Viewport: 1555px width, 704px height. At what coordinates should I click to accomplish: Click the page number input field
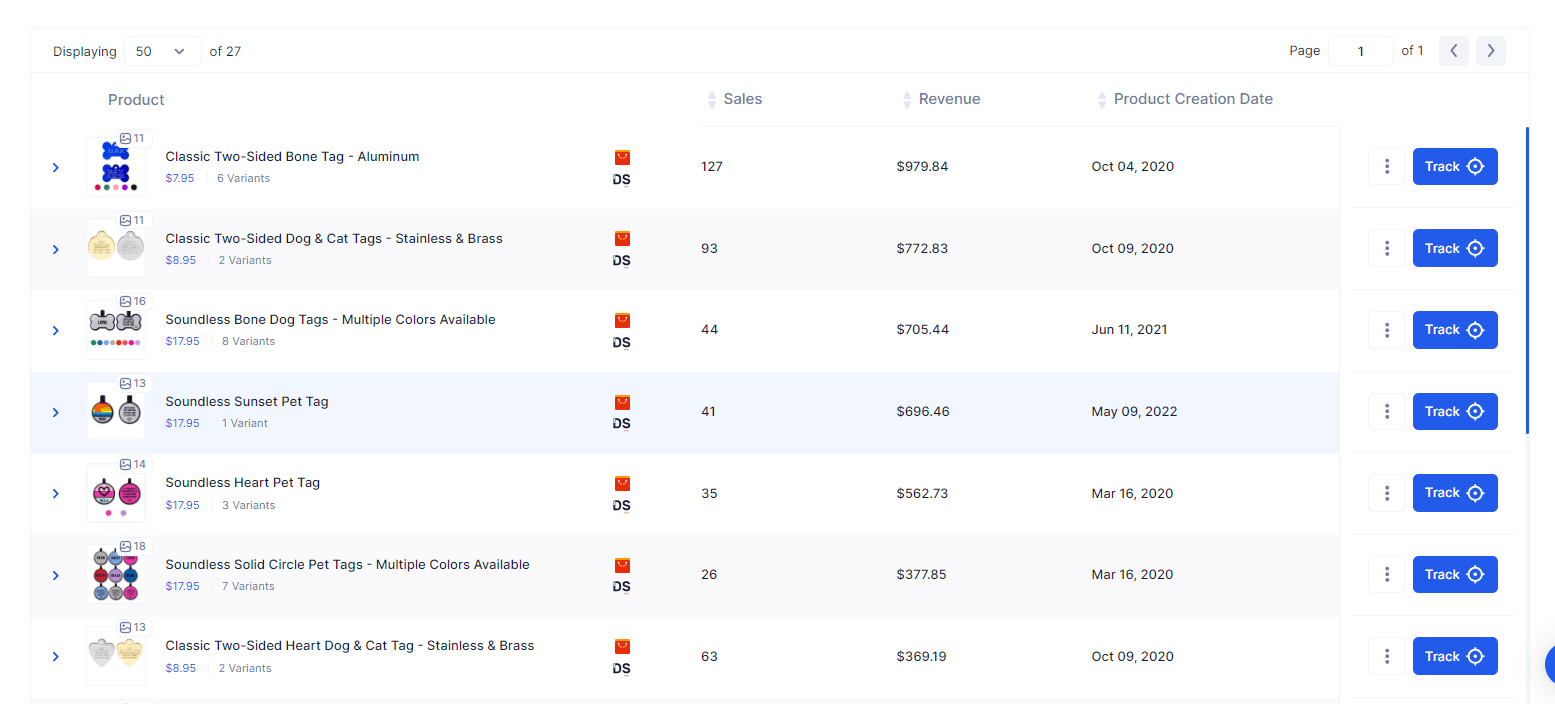1360,50
